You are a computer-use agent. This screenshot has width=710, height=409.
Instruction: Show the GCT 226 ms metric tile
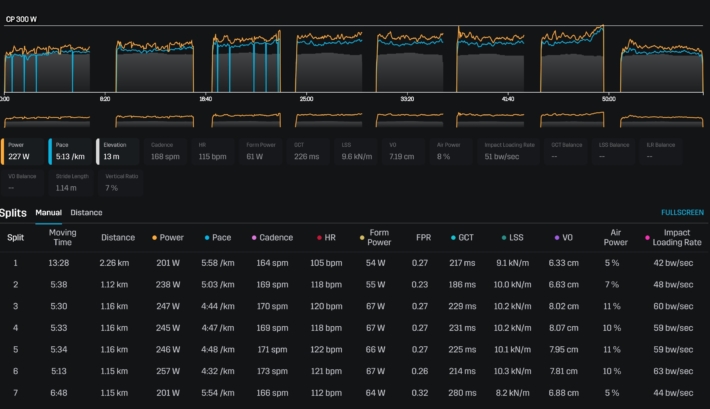tap(310, 150)
